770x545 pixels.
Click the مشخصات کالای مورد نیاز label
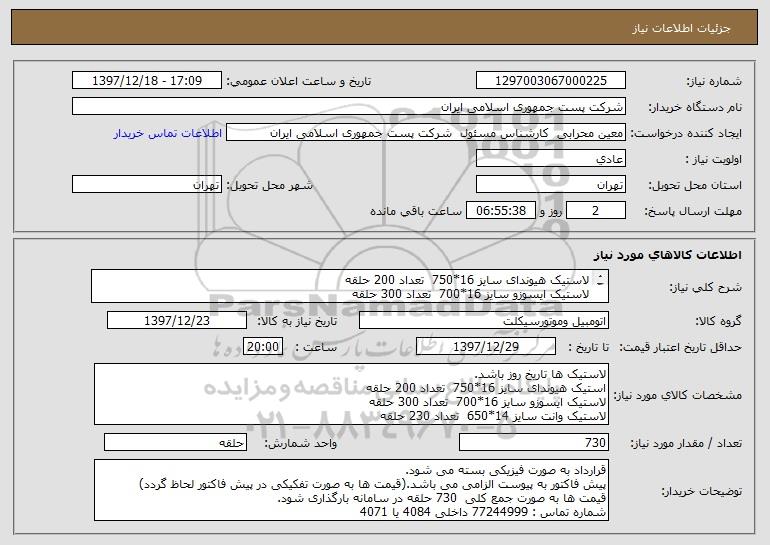coord(679,395)
